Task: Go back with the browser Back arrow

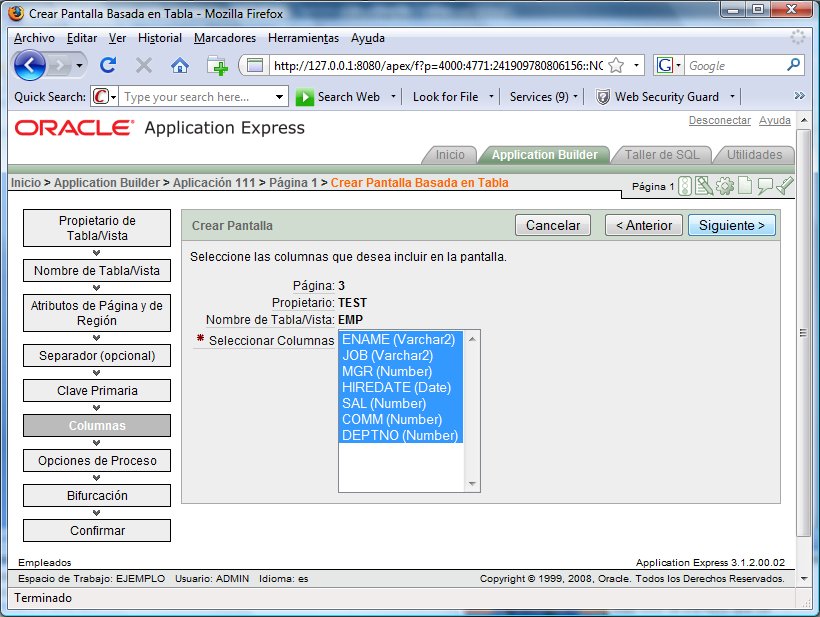Action: (x=29, y=65)
